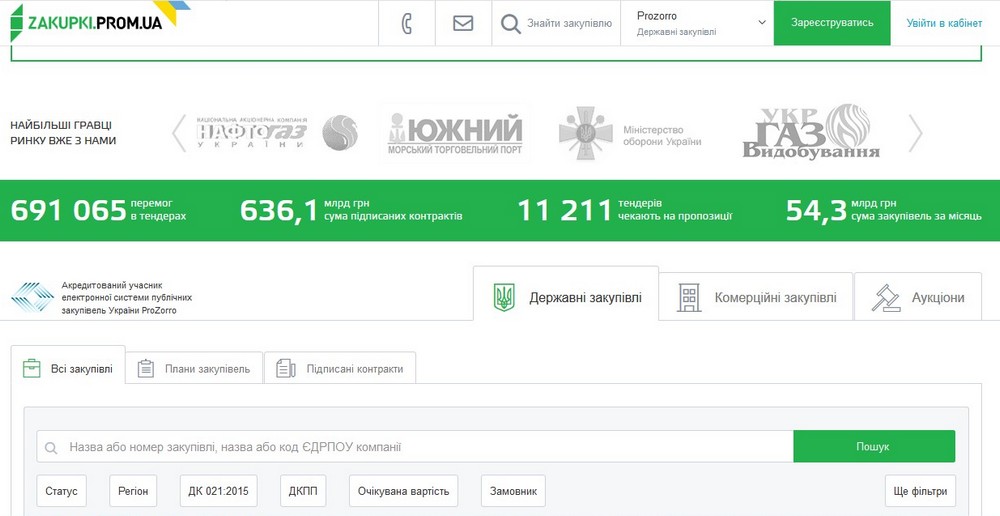Click the phone contact icon
Image resolution: width=1000 pixels, height=516 pixels.
coord(407,23)
